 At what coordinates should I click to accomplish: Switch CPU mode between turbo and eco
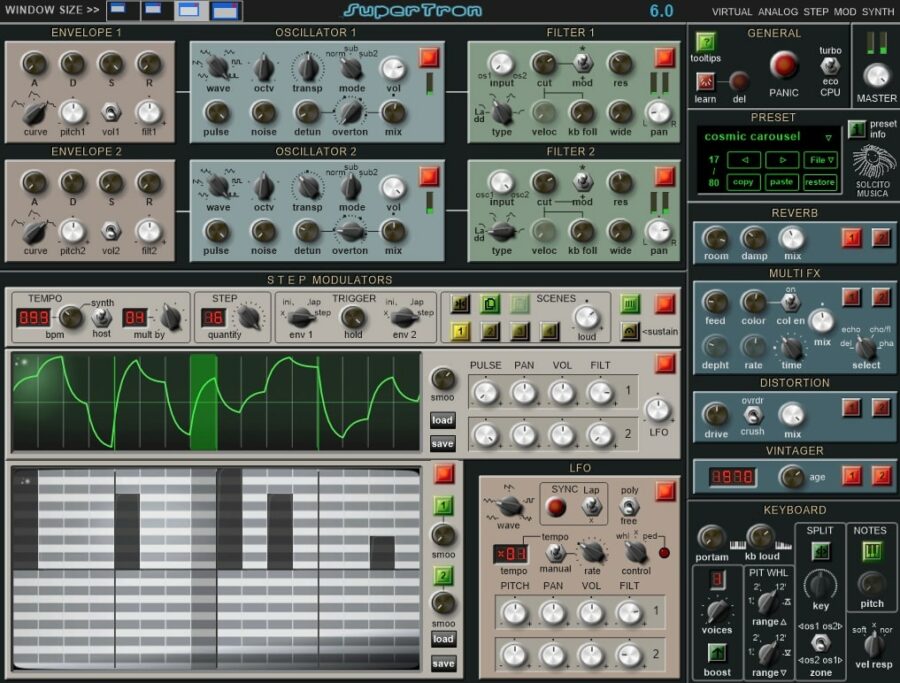830,68
